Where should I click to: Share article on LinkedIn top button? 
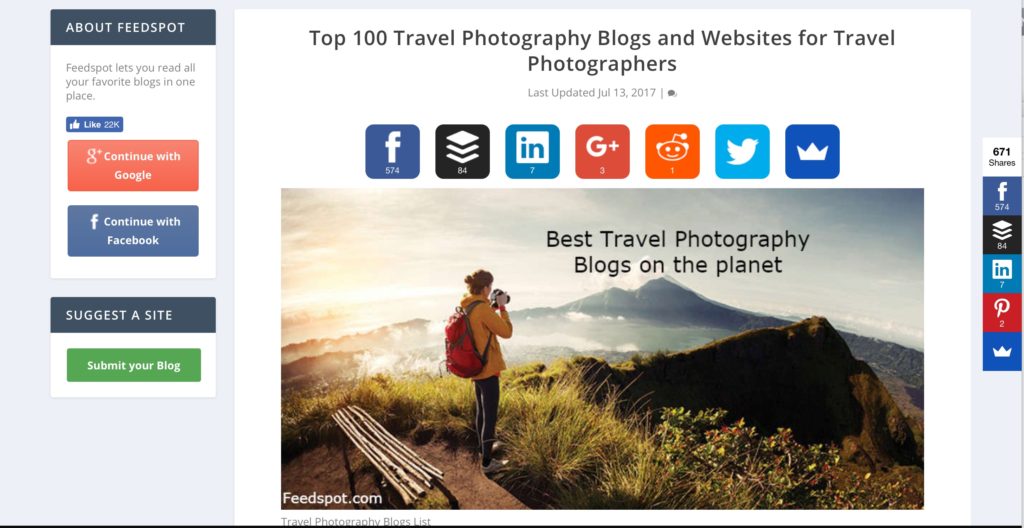point(532,152)
